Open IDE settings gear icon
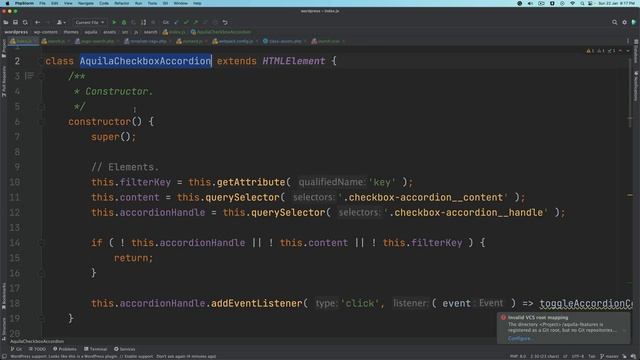Screen dimensions: 640x360 pyautogui.click(x=624, y=22)
